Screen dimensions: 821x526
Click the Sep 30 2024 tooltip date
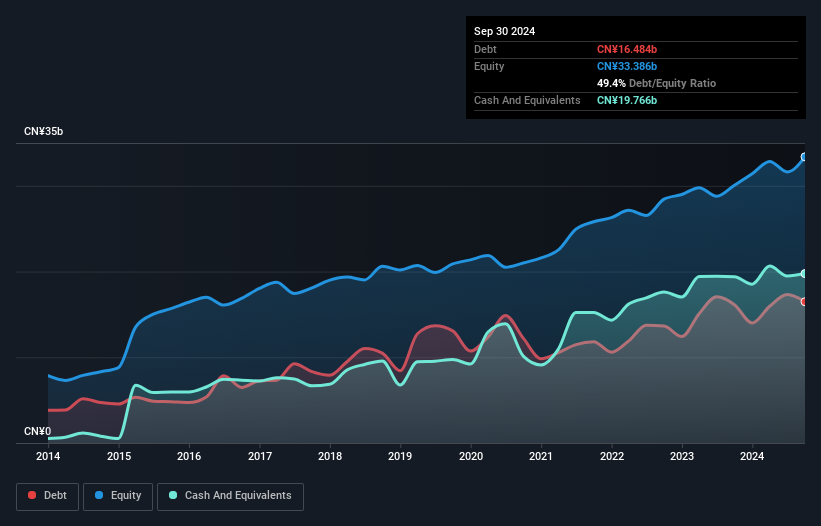pyautogui.click(x=504, y=31)
